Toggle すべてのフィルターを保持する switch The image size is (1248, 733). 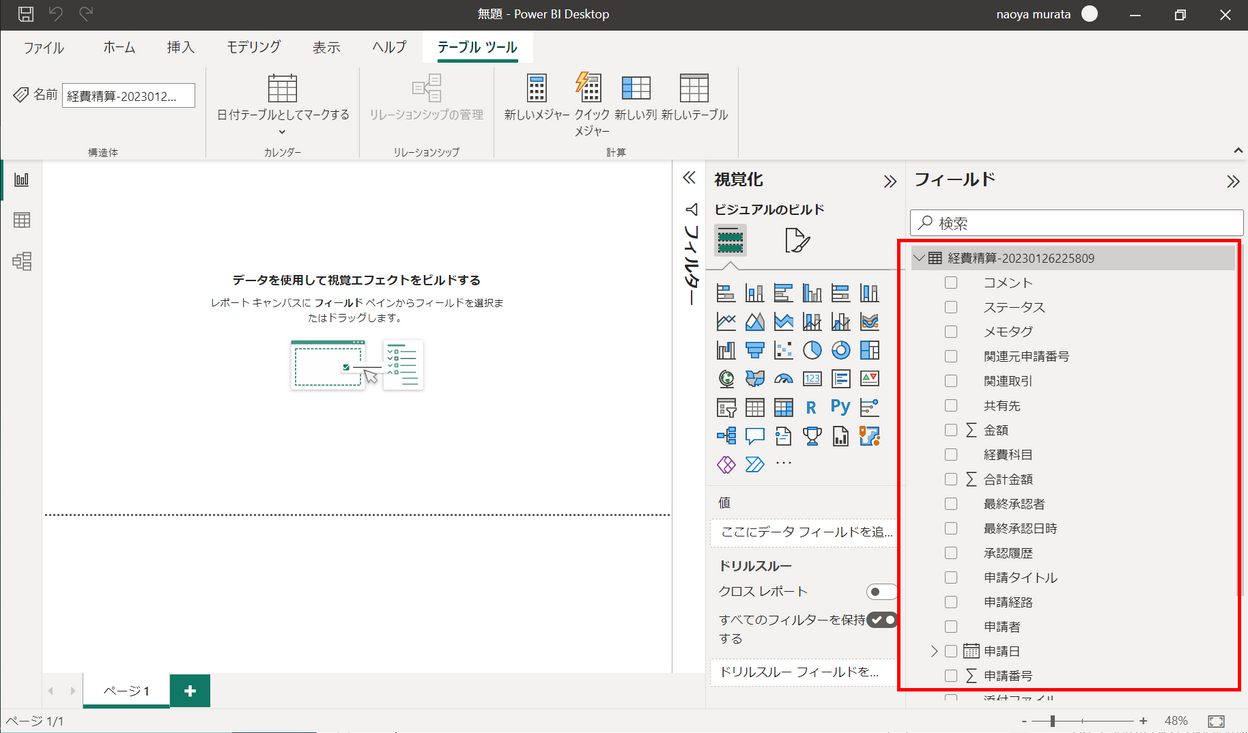click(x=882, y=620)
